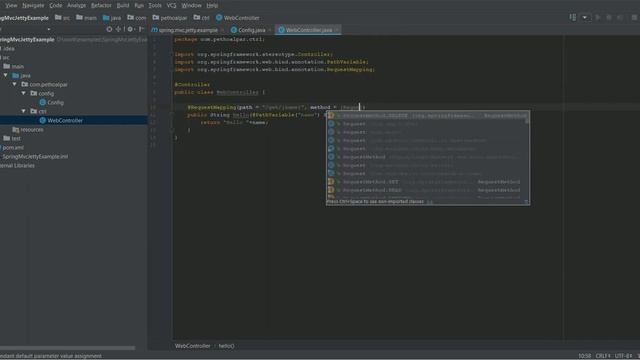The width and height of the screenshot is (640, 360).
Task: Click the WebController breadcrumb in navigation bar
Action: (238, 18)
